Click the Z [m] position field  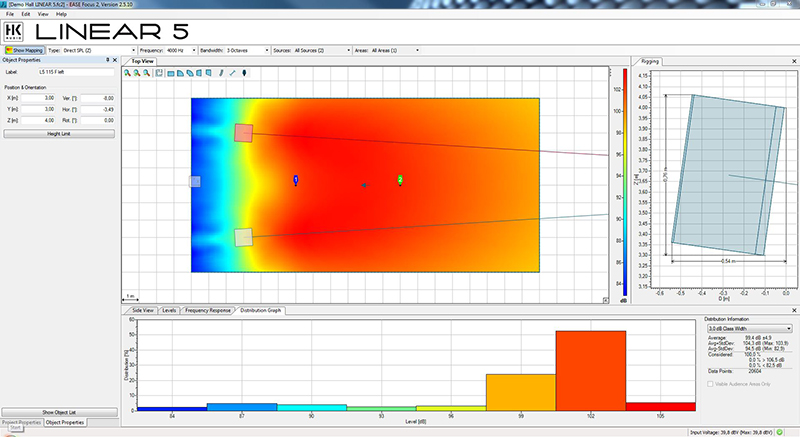pyautogui.click(x=38, y=120)
